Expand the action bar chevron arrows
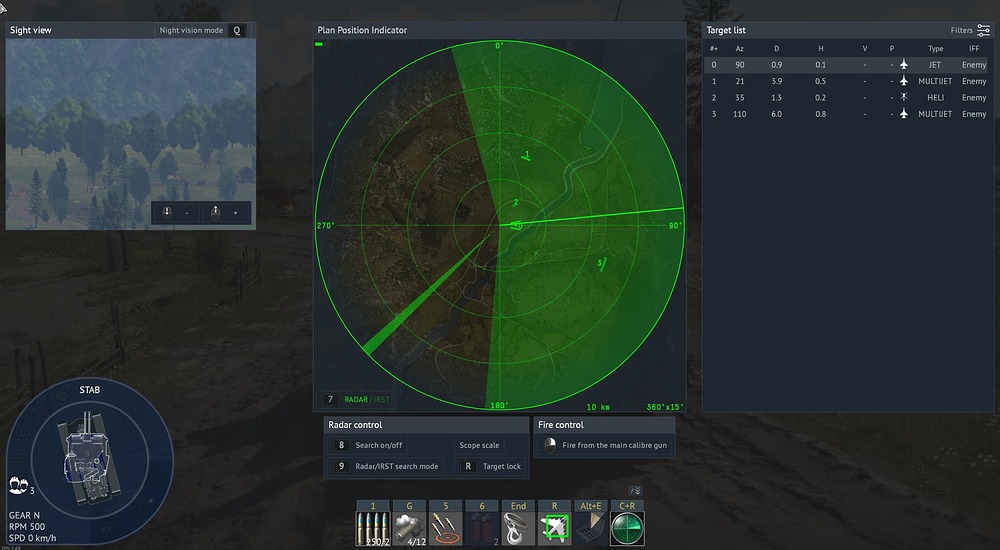Screen dimensions: 1000x550 [635, 491]
